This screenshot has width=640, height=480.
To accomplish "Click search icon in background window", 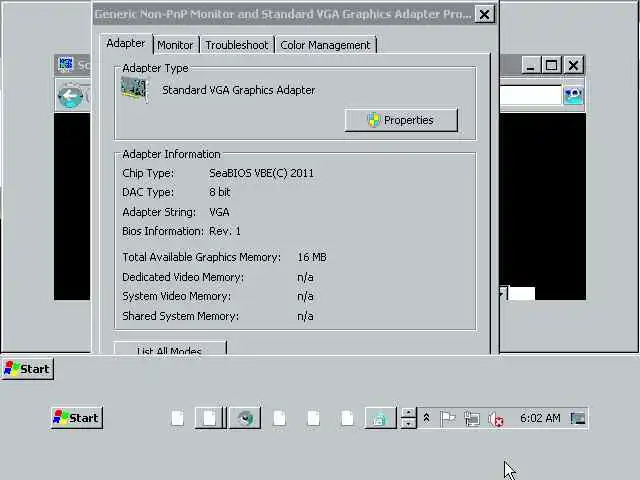I will click(573, 96).
